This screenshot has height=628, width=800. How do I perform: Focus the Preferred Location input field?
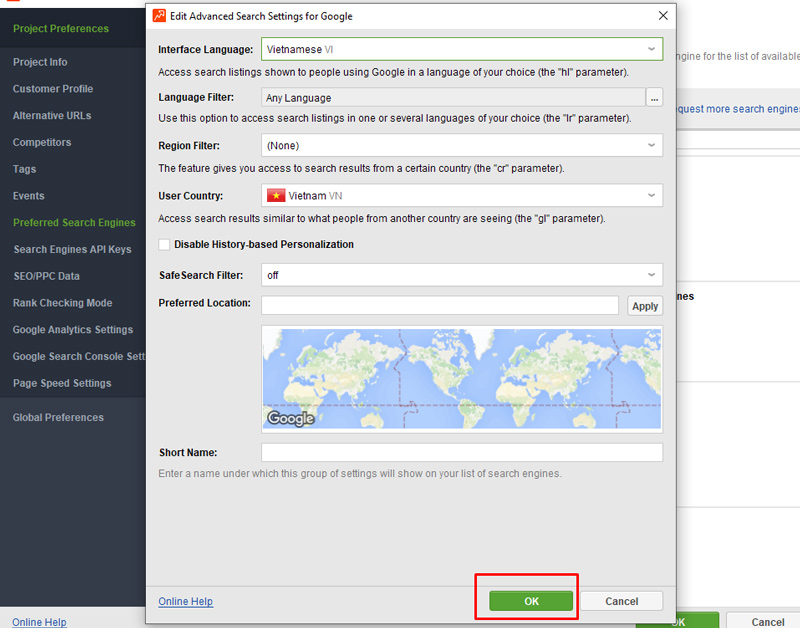pyautogui.click(x=440, y=306)
